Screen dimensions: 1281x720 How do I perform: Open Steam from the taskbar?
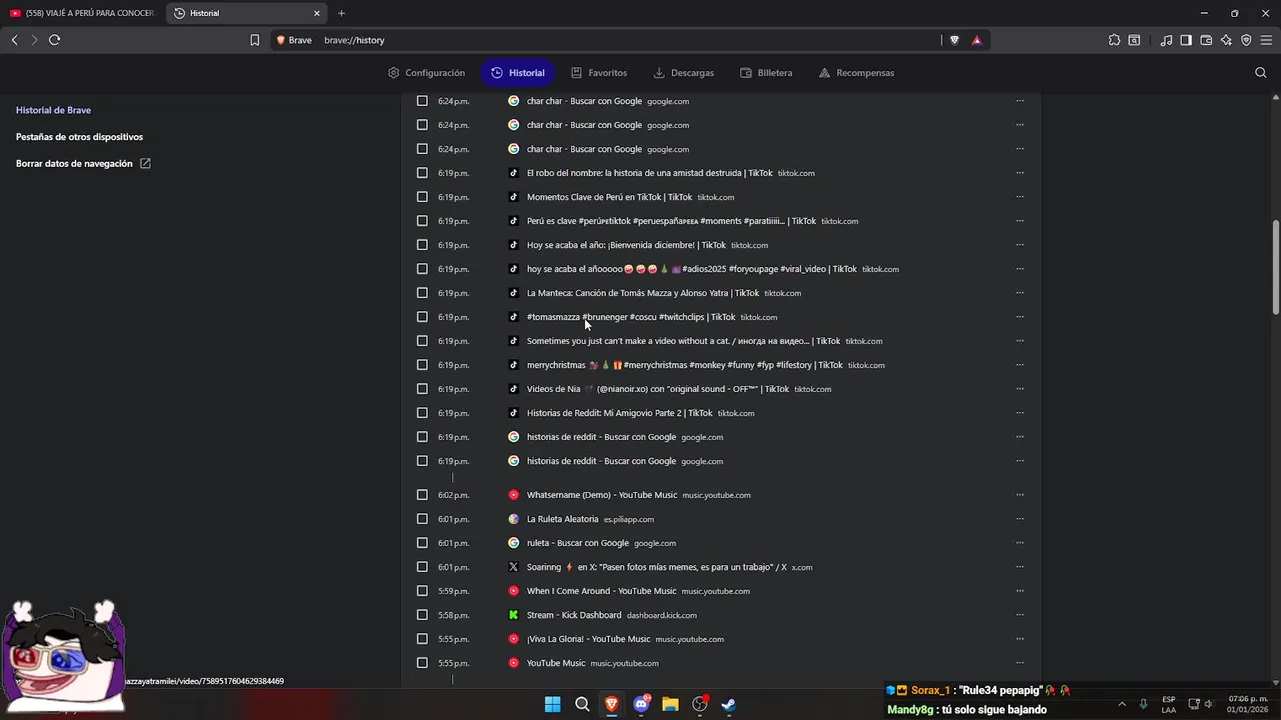729,704
